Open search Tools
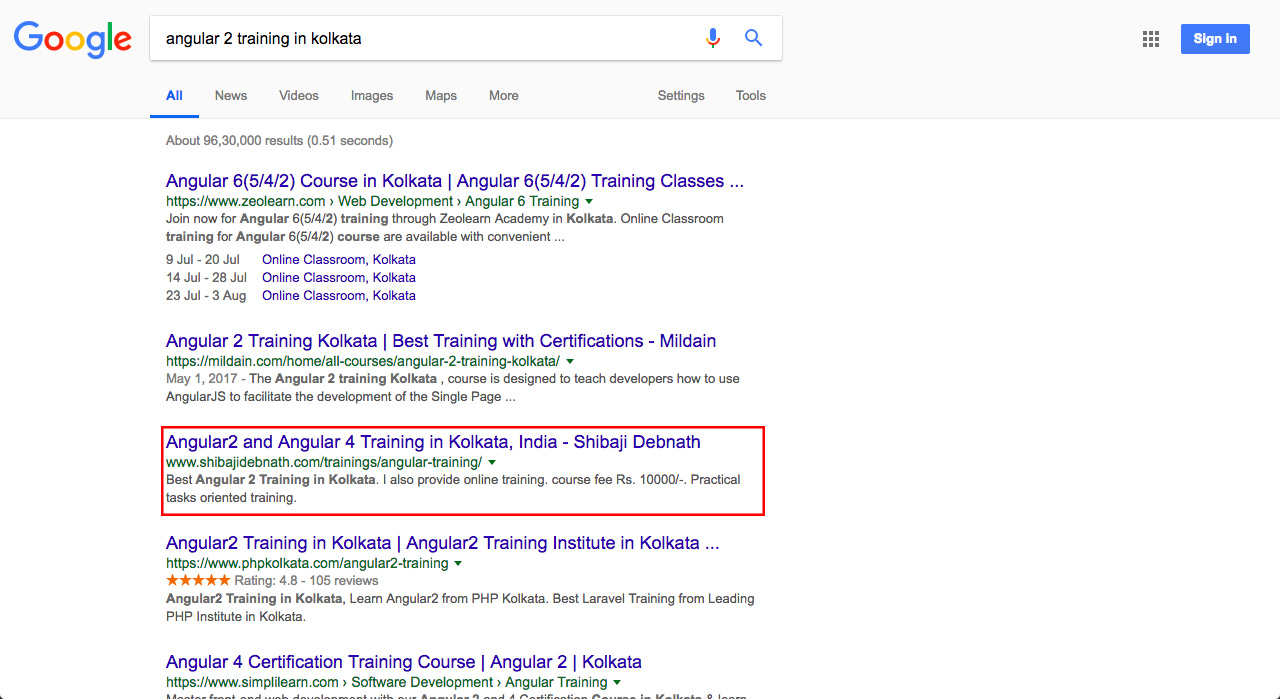Image resolution: width=1280 pixels, height=699 pixels. point(751,96)
